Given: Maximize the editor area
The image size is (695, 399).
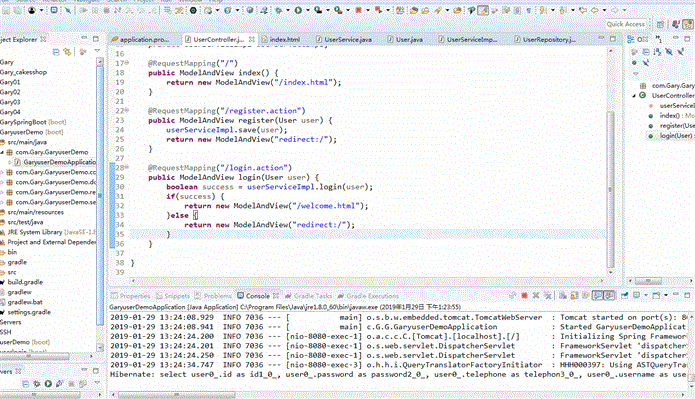Looking at the screenshot, I should tap(613, 39).
